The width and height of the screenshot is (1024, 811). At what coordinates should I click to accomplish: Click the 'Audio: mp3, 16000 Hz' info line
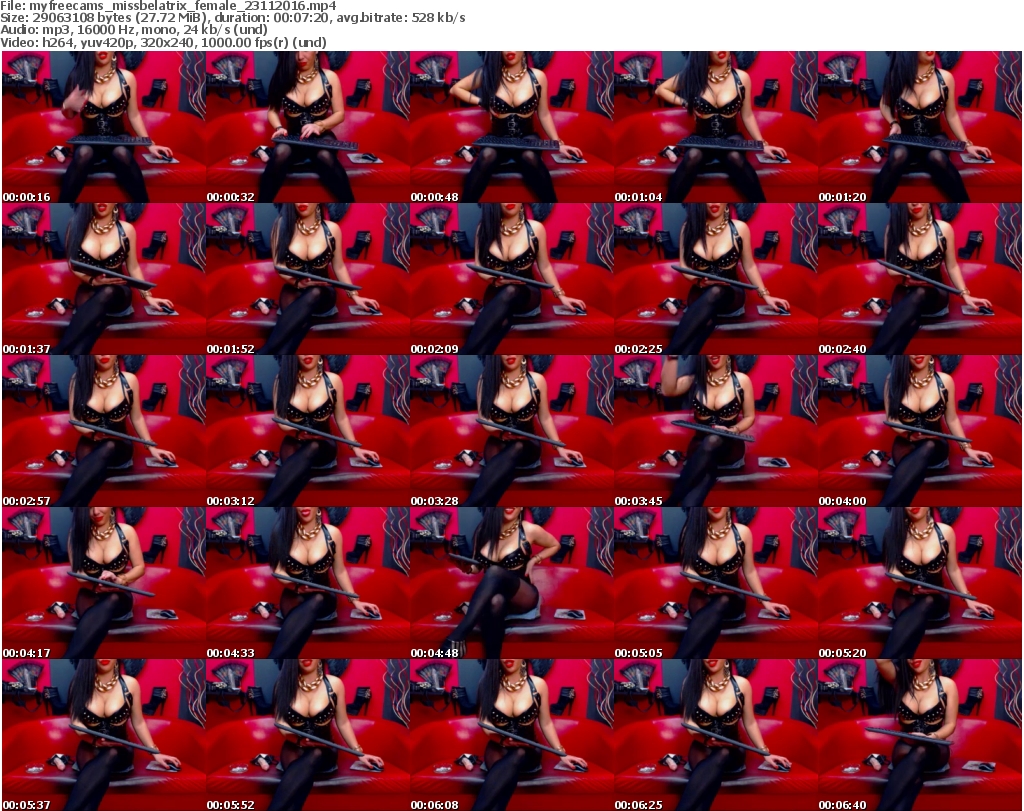(x=134, y=30)
